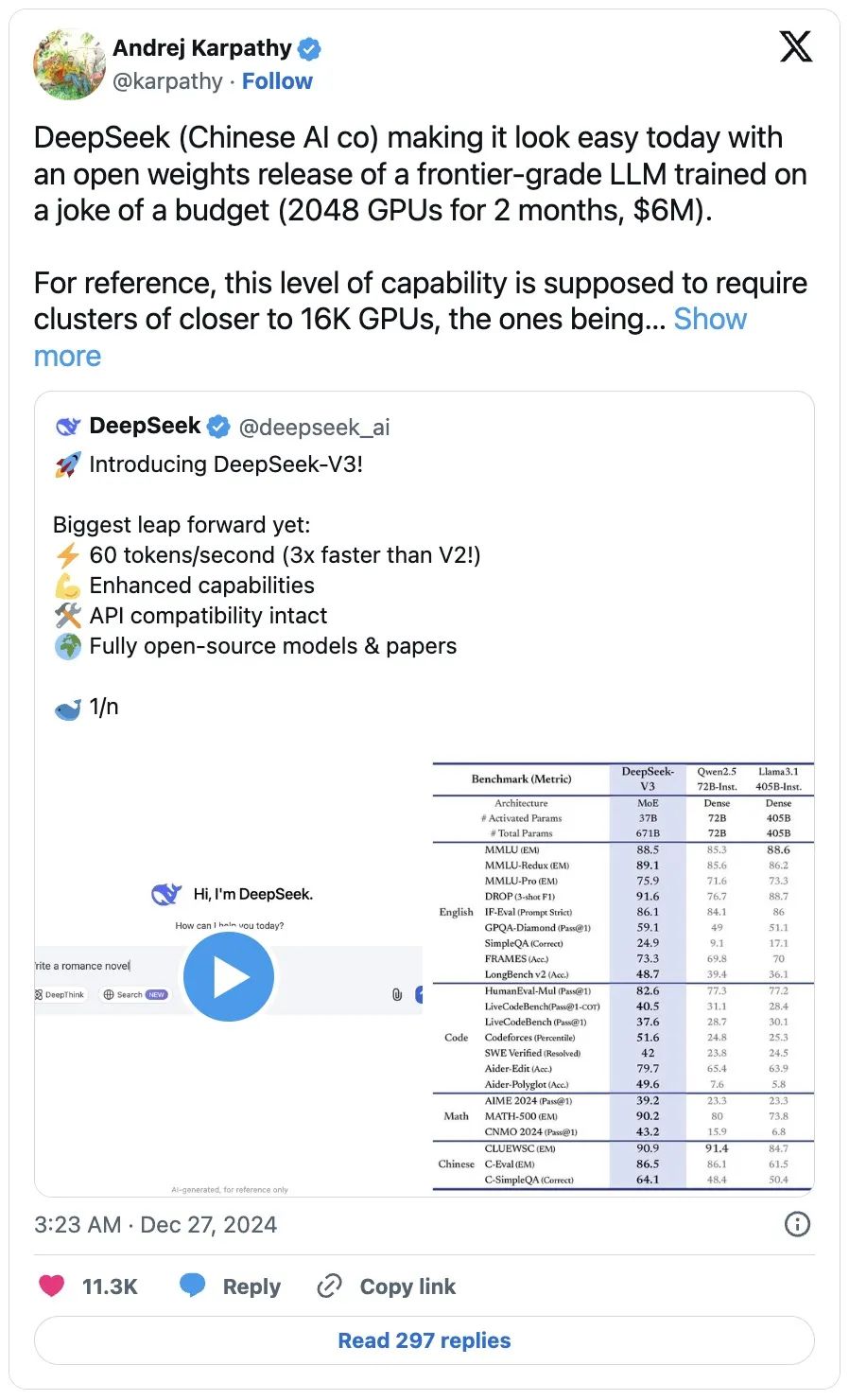This screenshot has width=849, height=1400.
Task: Open the info icon near the timestamp
Action: pyautogui.click(x=797, y=1224)
